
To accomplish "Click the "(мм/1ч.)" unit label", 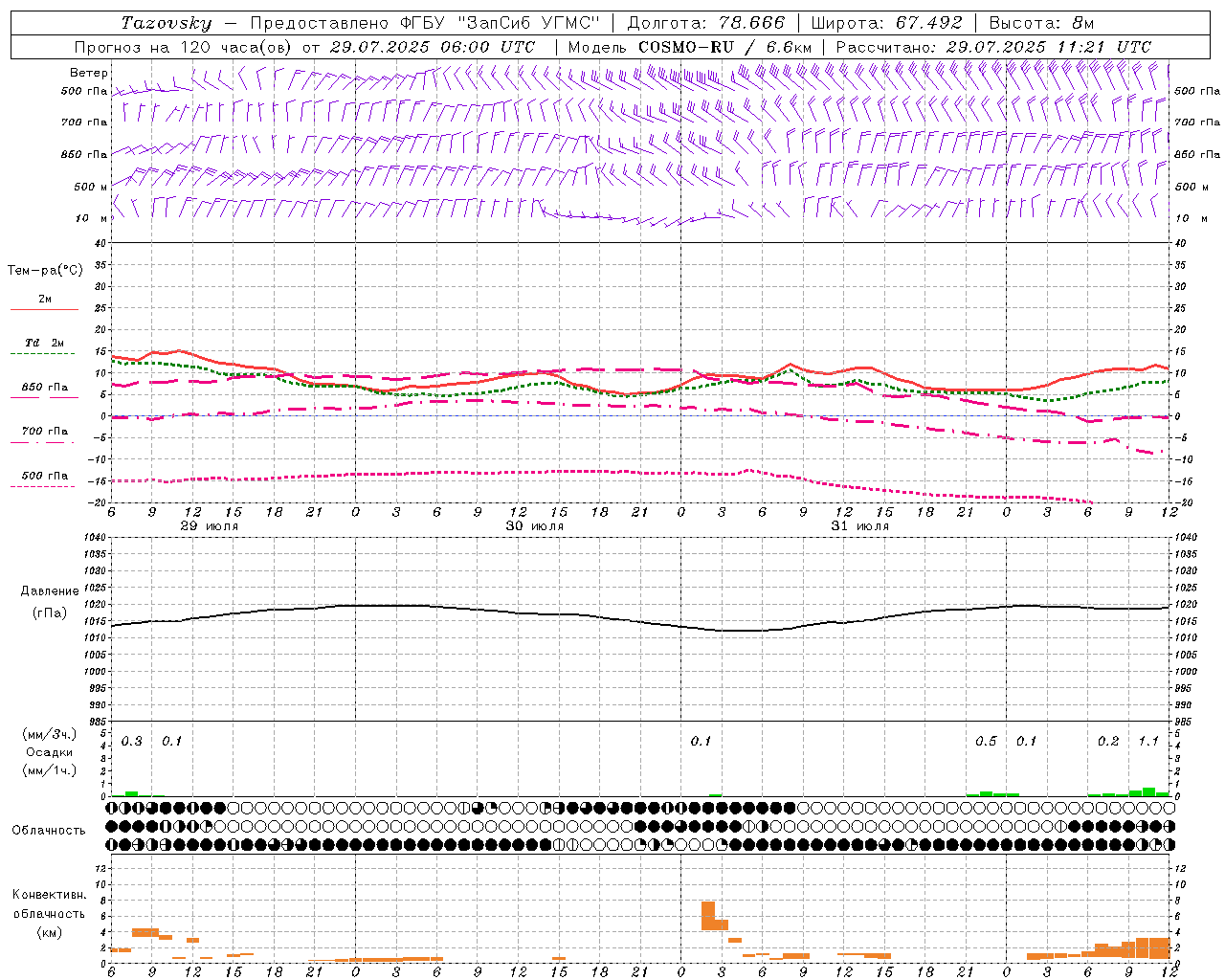I will pos(49,770).
